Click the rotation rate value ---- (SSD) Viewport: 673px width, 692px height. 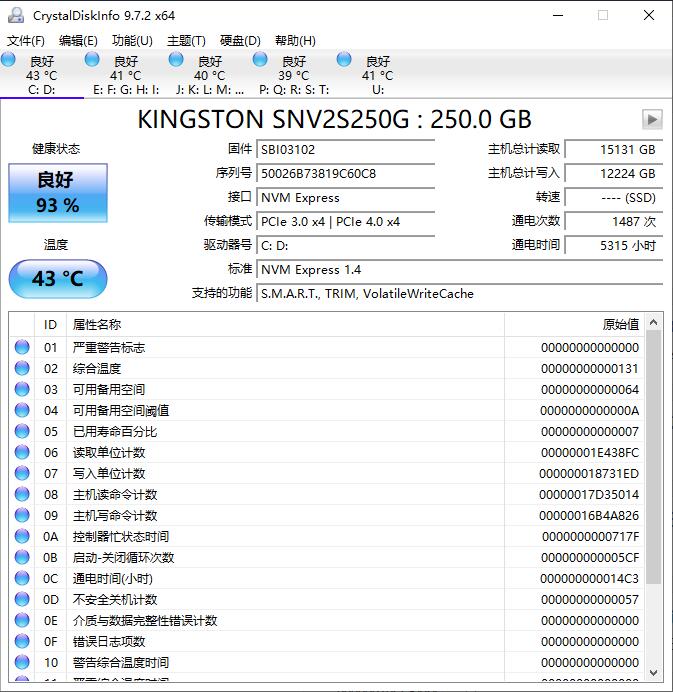614,197
